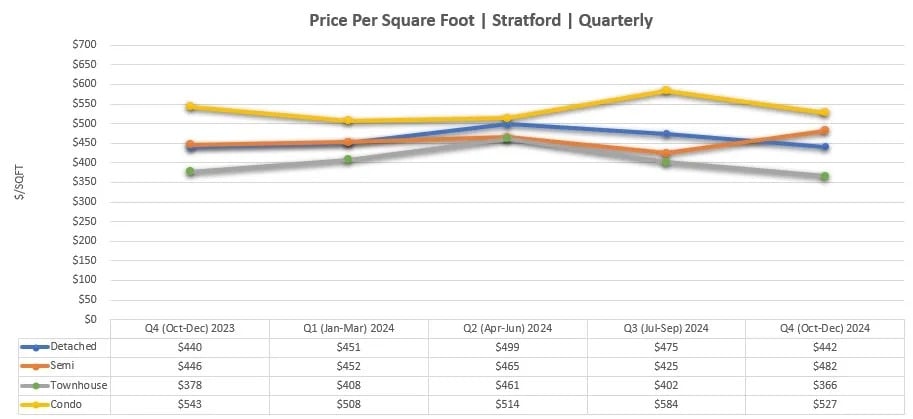Click the Semi Q4 2023 value $446
This screenshot has height=419, width=913.
pos(190,366)
